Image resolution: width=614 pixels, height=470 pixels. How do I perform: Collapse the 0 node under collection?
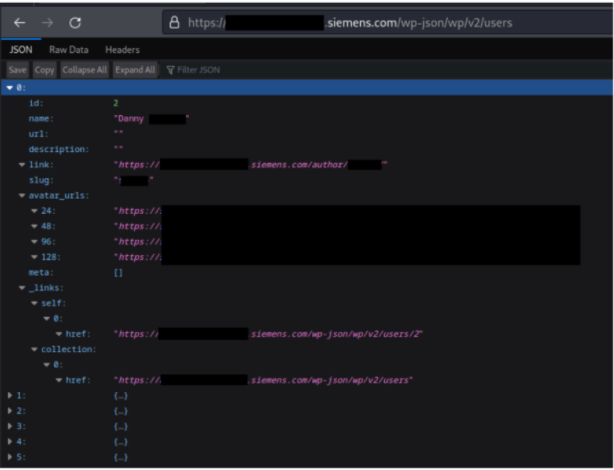pyautogui.click(x=47, y=365)
